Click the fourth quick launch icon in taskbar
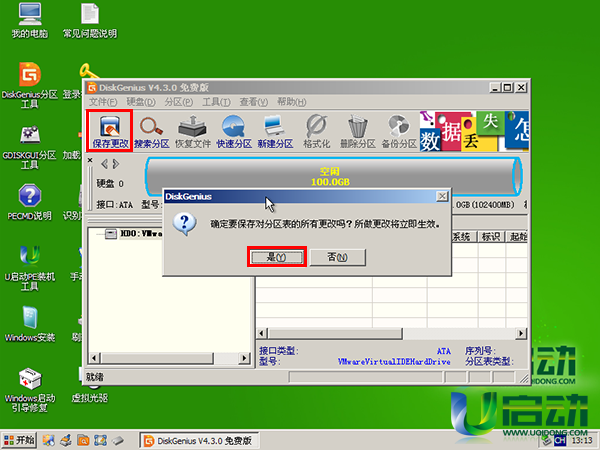 (x=100, y=440)
